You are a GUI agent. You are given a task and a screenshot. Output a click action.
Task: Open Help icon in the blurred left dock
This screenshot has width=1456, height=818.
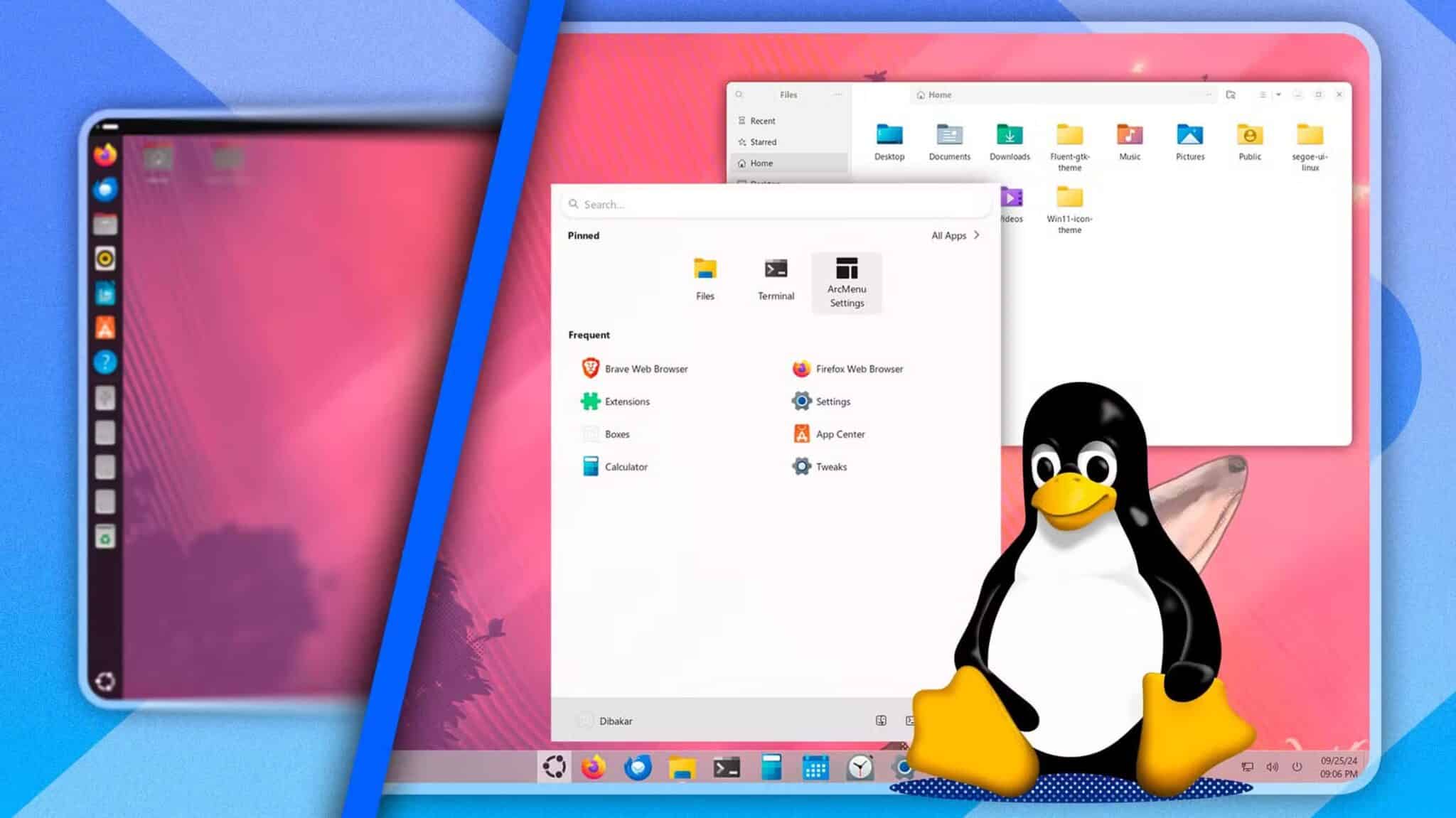(x=105, y=362)
